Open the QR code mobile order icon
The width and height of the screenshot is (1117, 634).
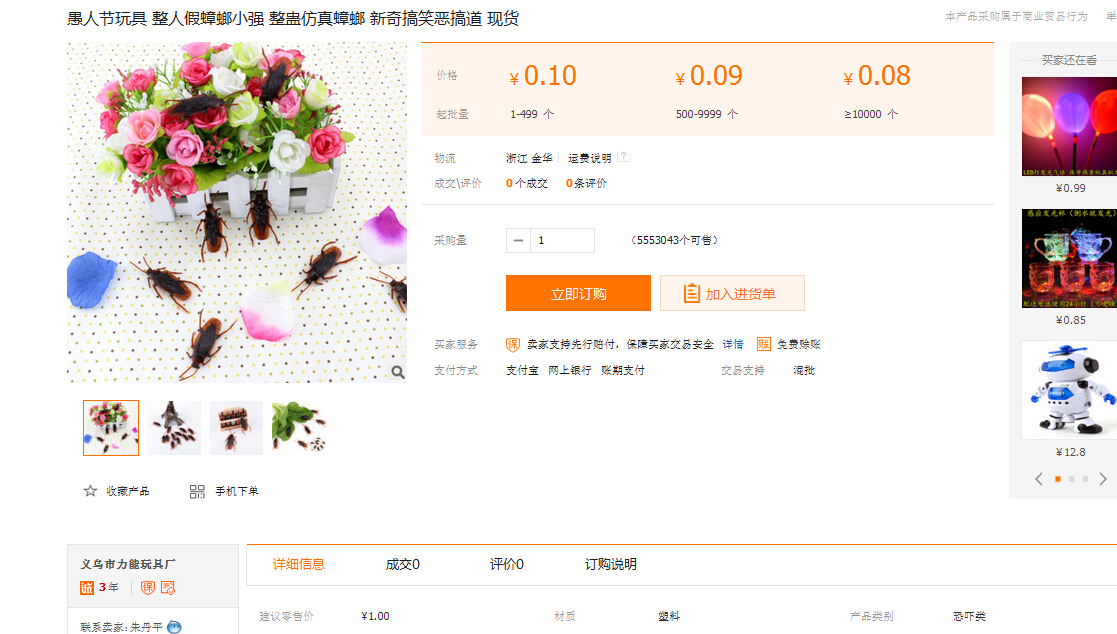click(x=197, y=491)
